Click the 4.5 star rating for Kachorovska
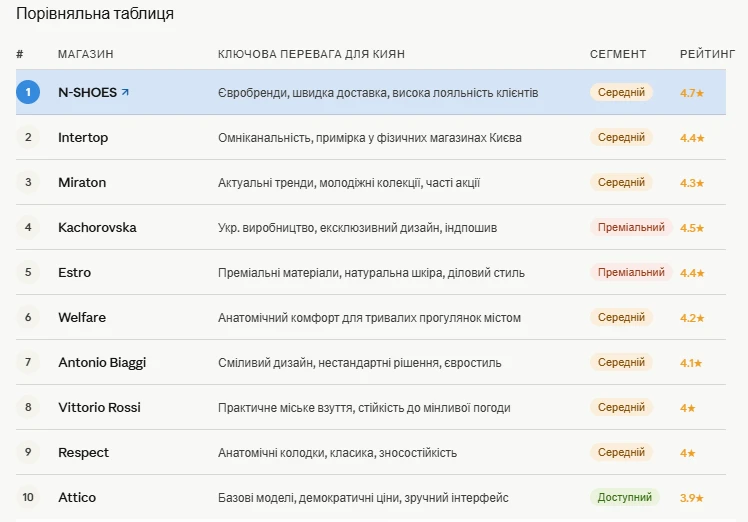This screenshot has width=748, height=522. click(692, 228)
